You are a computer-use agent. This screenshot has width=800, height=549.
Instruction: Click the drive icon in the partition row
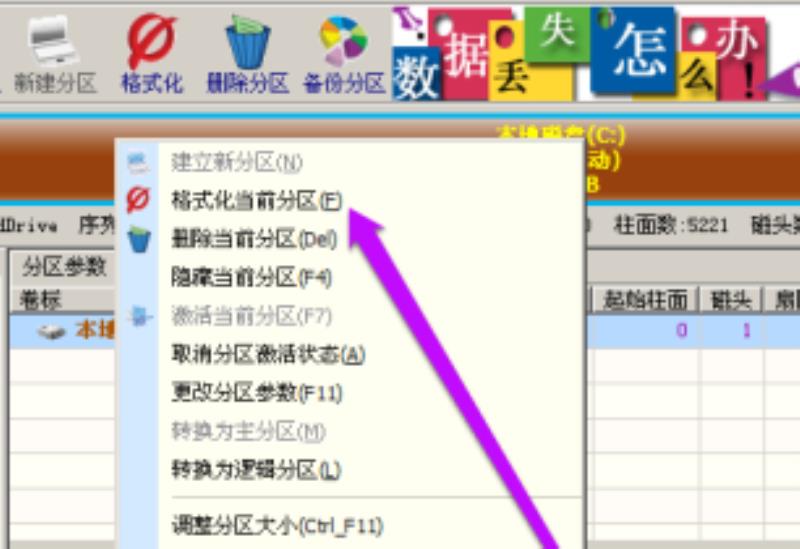point(52,332)
